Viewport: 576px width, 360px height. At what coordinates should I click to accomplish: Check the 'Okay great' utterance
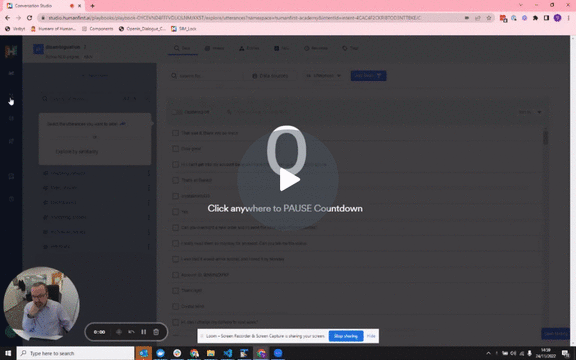[x=175, y=149]
